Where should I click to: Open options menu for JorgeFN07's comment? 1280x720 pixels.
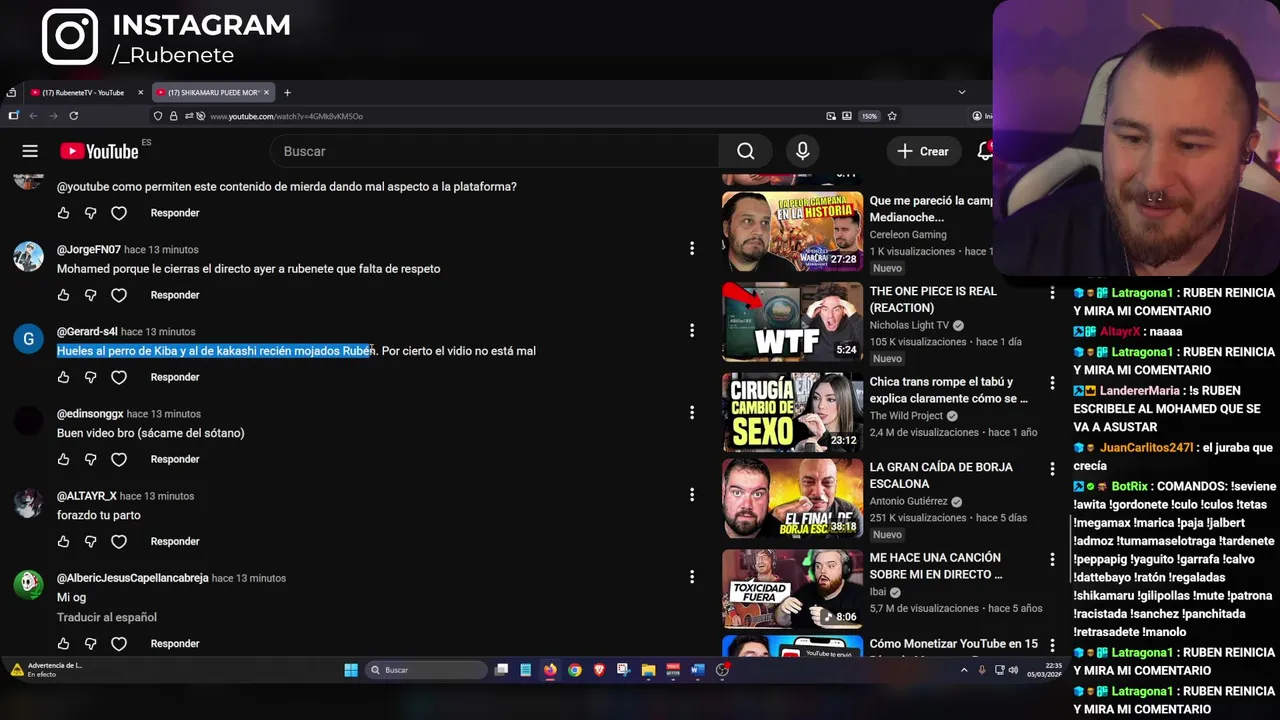click(x=691, y=248)
